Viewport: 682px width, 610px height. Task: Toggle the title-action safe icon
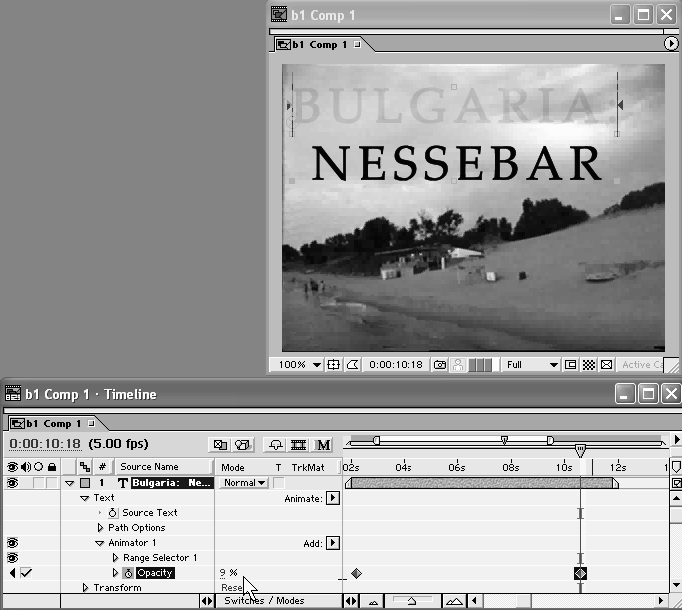[x=335, y=365]
